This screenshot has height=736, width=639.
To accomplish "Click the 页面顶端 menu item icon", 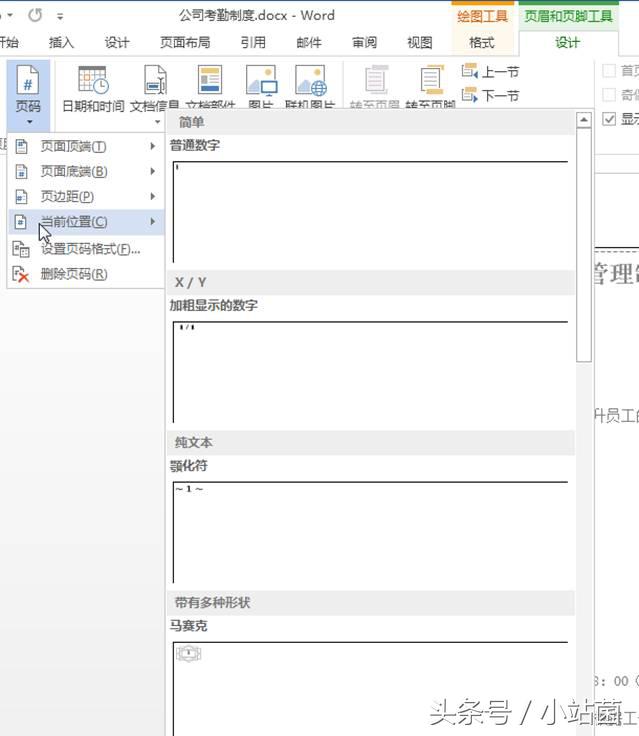I will pos(21,146).
